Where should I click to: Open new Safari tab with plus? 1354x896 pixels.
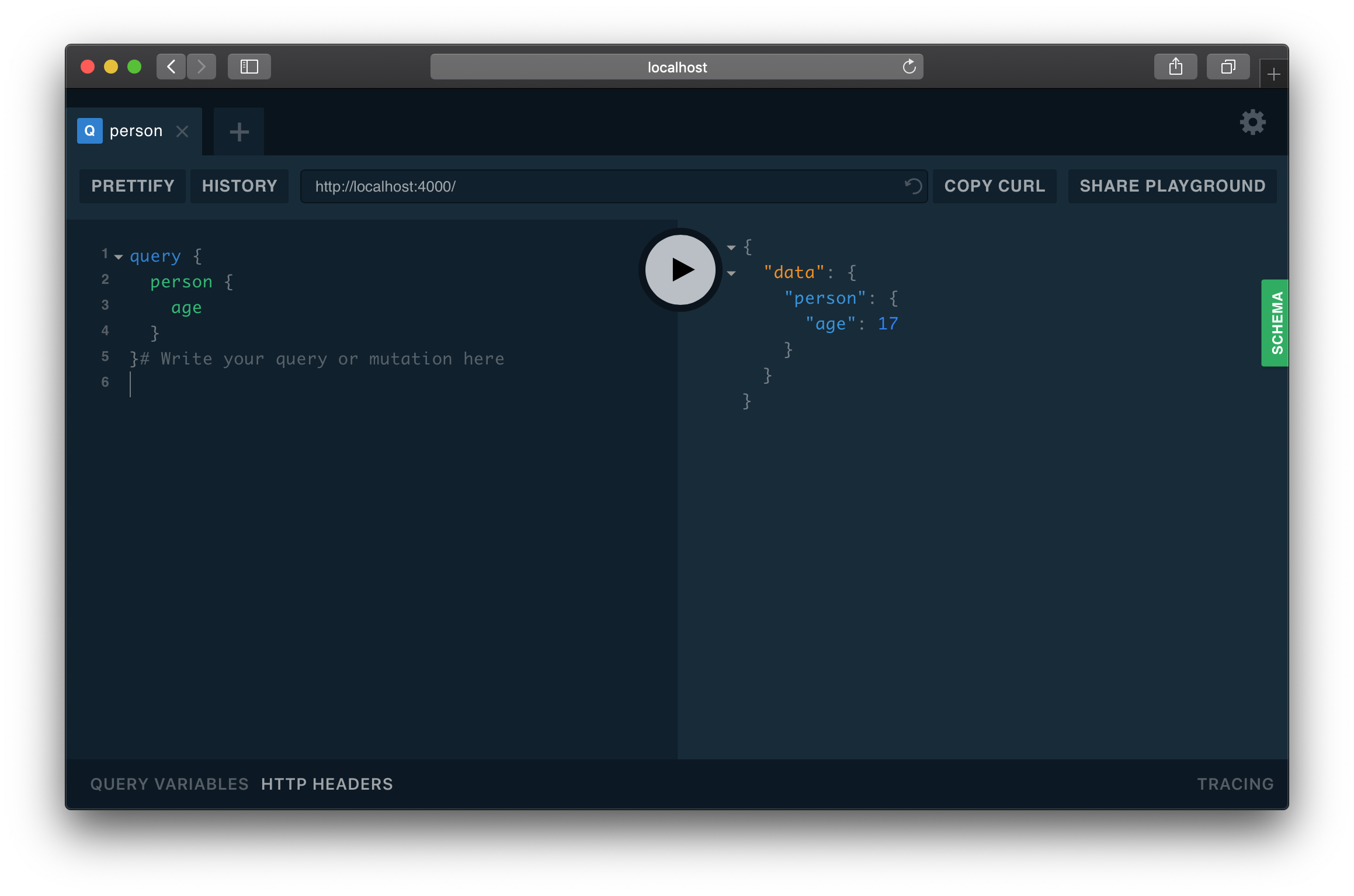click(x=1273, y=74)
